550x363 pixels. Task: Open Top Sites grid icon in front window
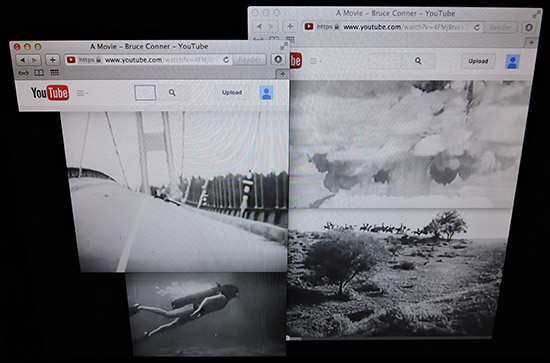point(54,73)
